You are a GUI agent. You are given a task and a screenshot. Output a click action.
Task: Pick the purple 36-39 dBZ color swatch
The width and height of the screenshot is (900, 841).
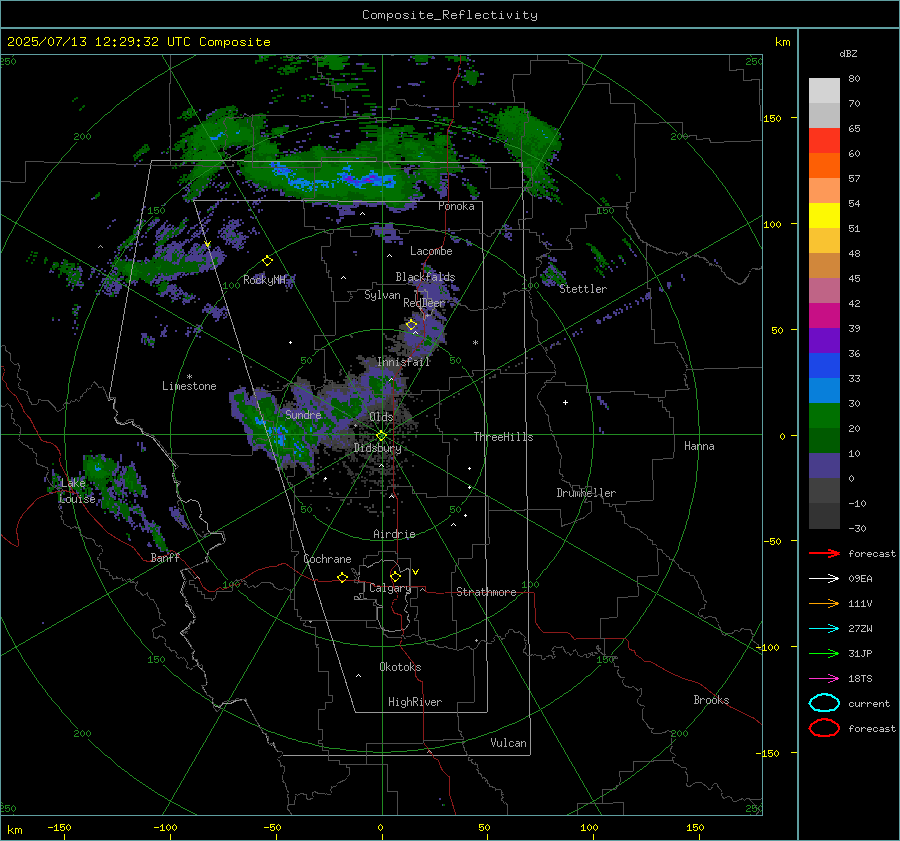coord(824,341)
